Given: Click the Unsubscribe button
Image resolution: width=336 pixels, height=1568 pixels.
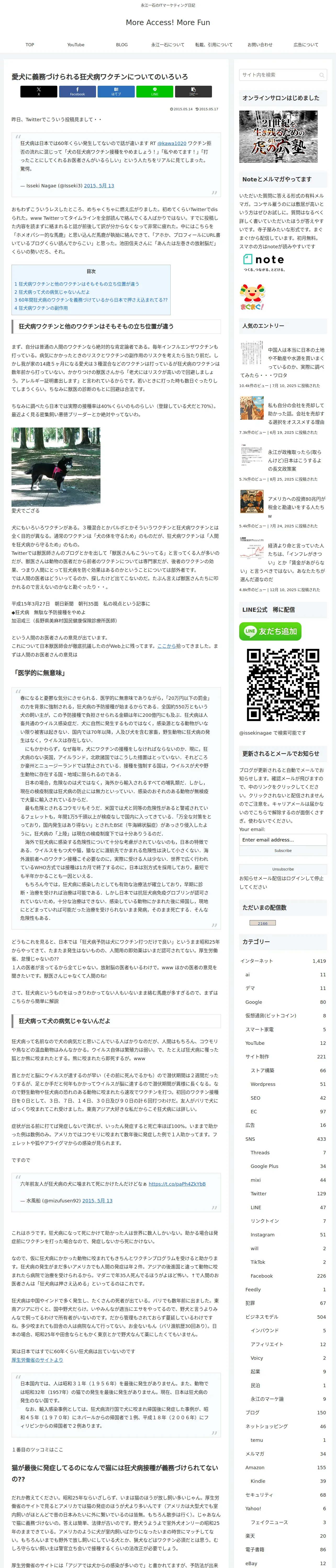Looking at the screenshot, I should point(283,869).
